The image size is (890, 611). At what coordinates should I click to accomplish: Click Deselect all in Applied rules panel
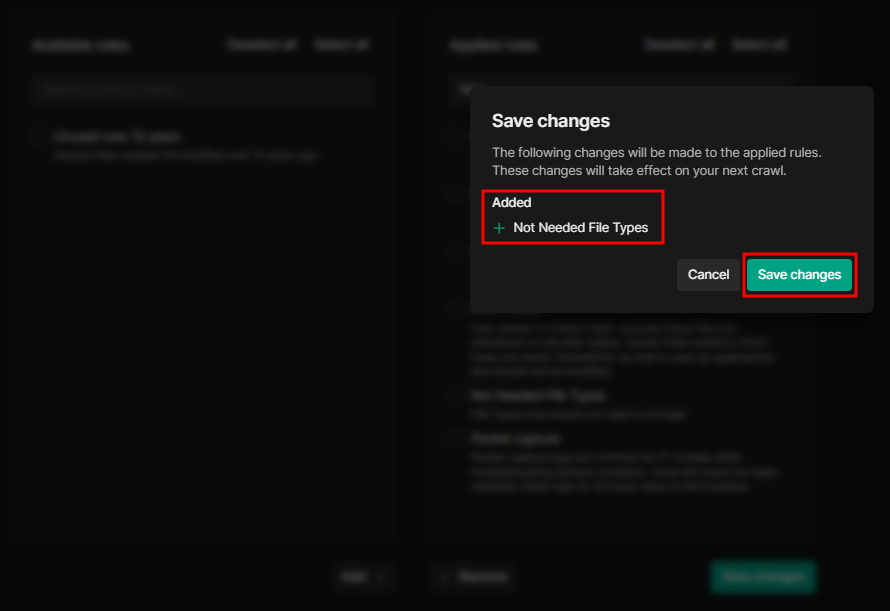click(x=679, y=45)
